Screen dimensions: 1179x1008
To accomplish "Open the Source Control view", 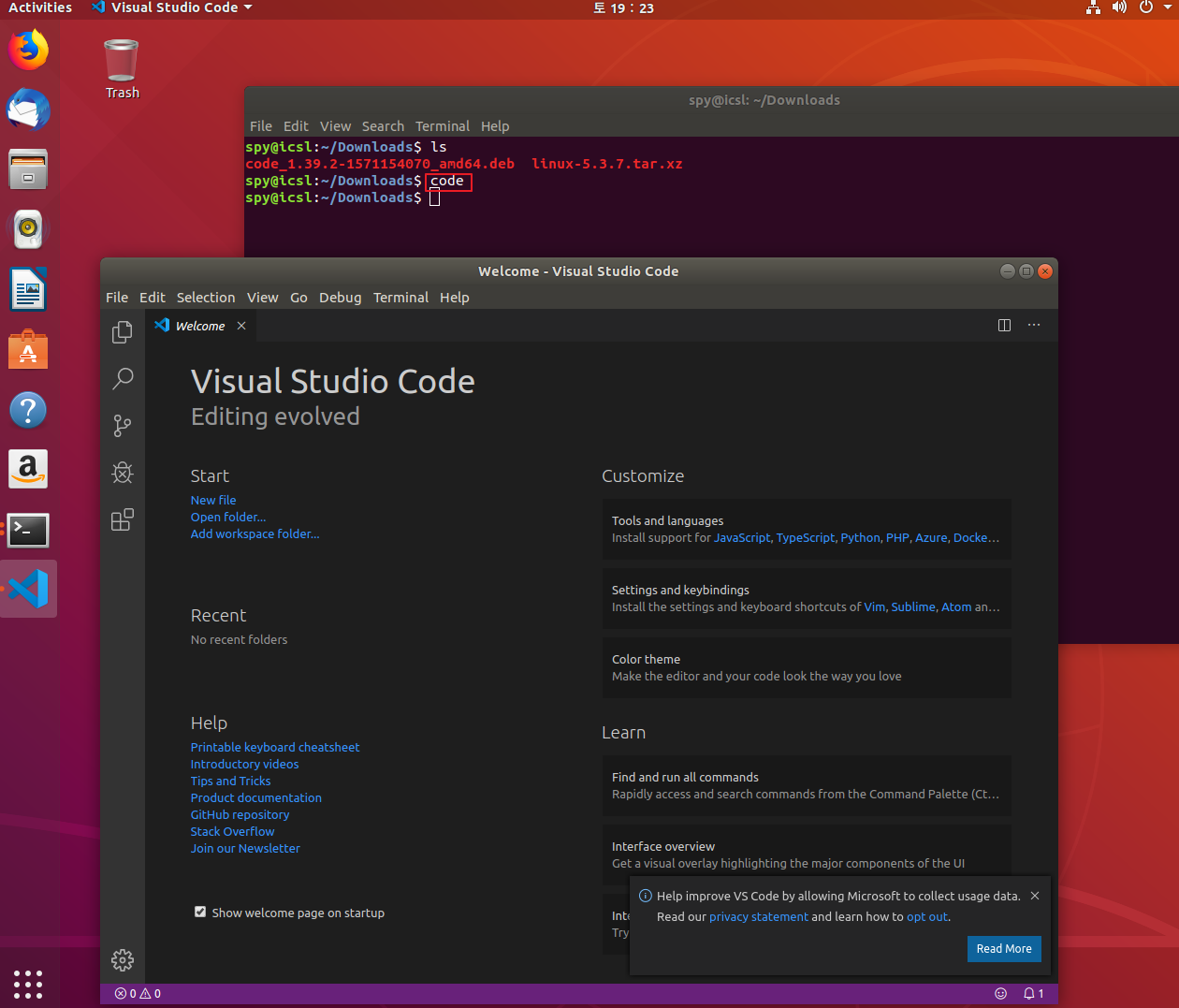I will point(123,426).
